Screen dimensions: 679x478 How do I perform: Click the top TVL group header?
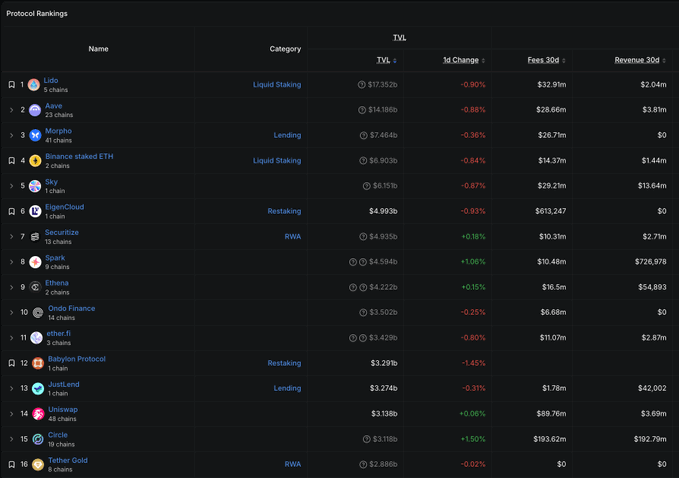click(x=399, y=38)
